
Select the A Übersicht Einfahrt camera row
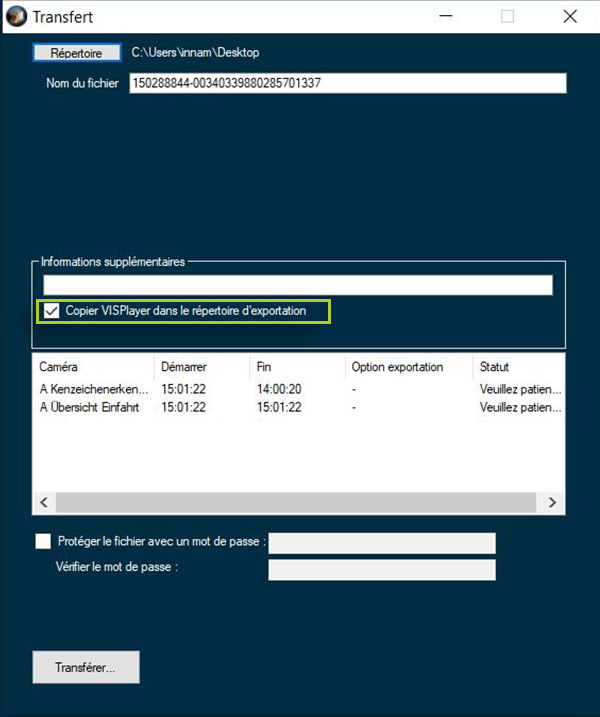tap(95, 408)
